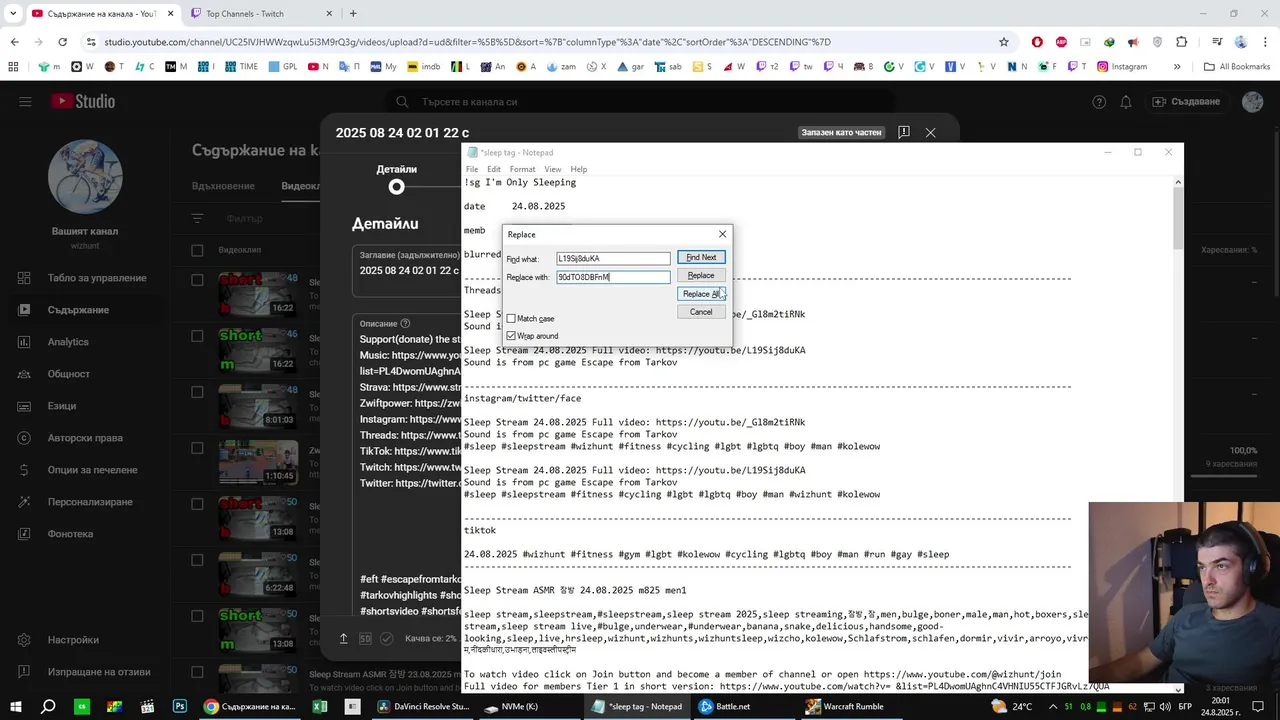1280x720 pixels.
Task: Click description help question-mark icon
Action: [405, 324]
